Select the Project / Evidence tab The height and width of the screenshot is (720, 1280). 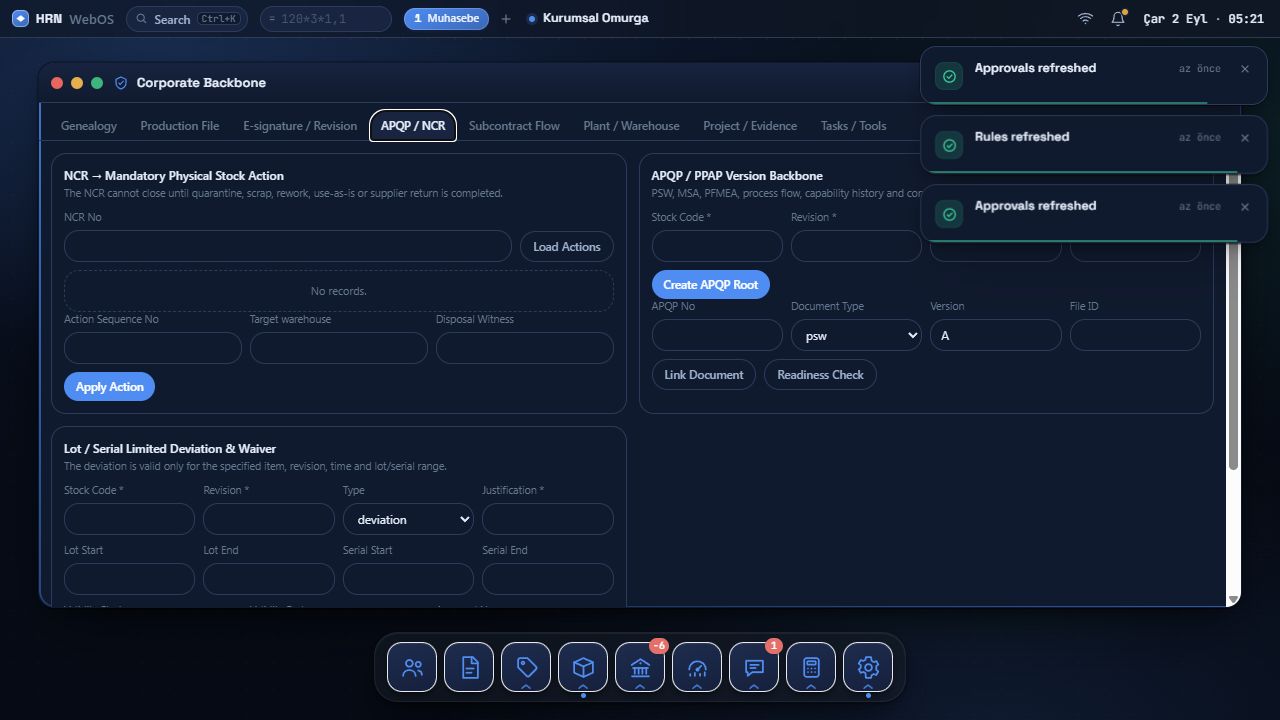pyautogui.click(x=750, y=126)
